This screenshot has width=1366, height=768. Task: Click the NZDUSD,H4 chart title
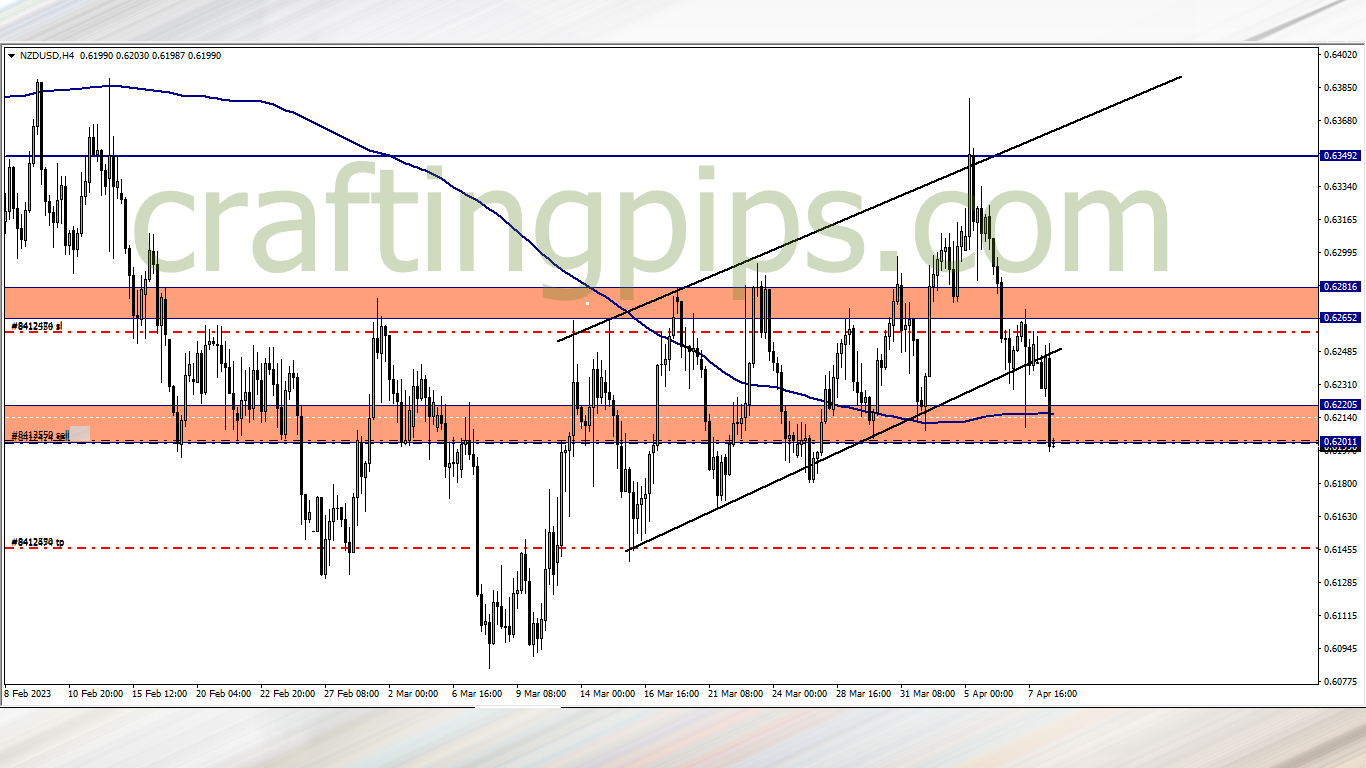46,56
